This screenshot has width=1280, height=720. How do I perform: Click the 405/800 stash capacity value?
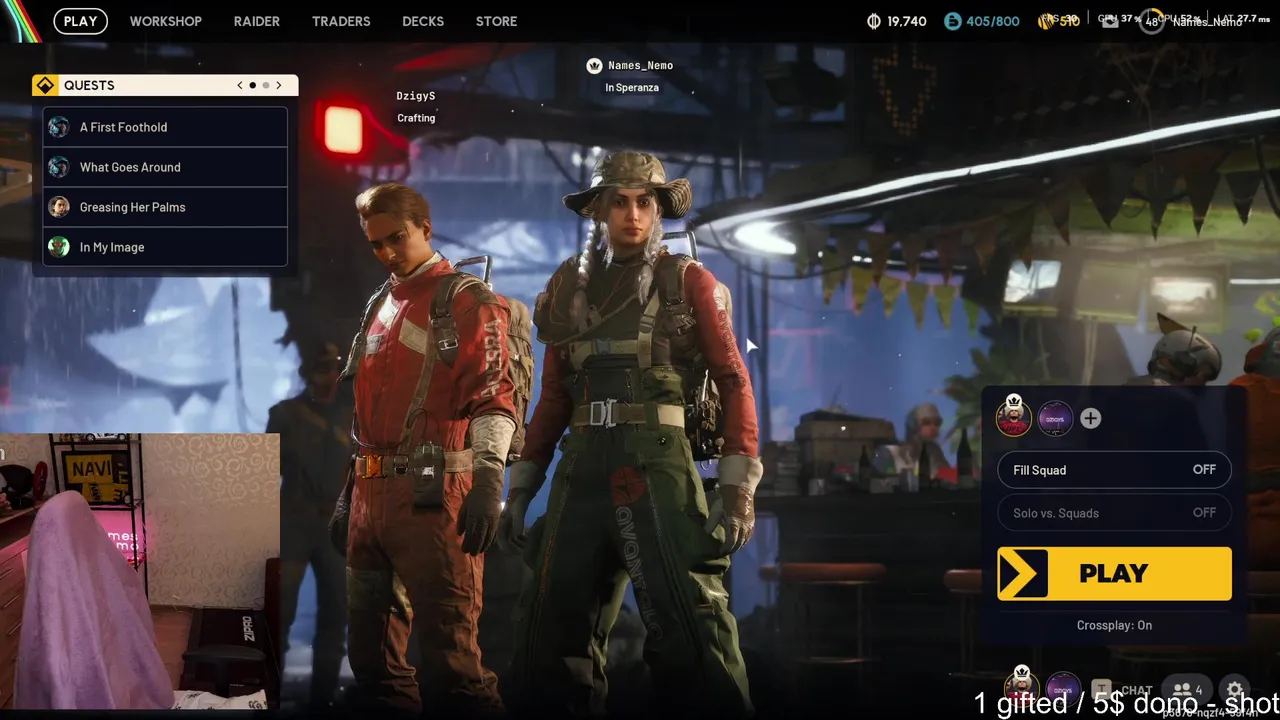(x=992, y=21)
